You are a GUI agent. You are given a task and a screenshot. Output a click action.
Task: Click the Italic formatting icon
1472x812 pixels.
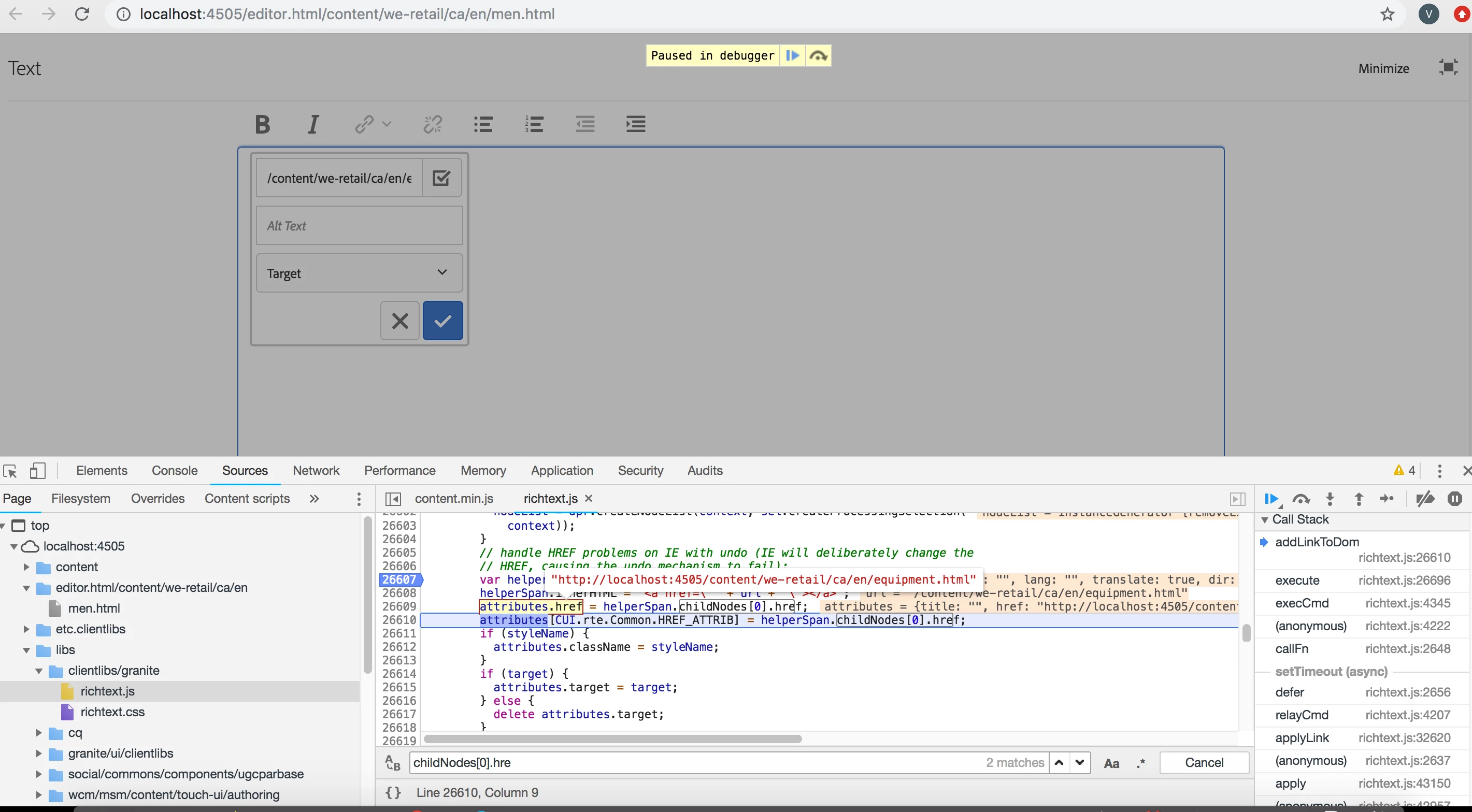pos(313,124)
